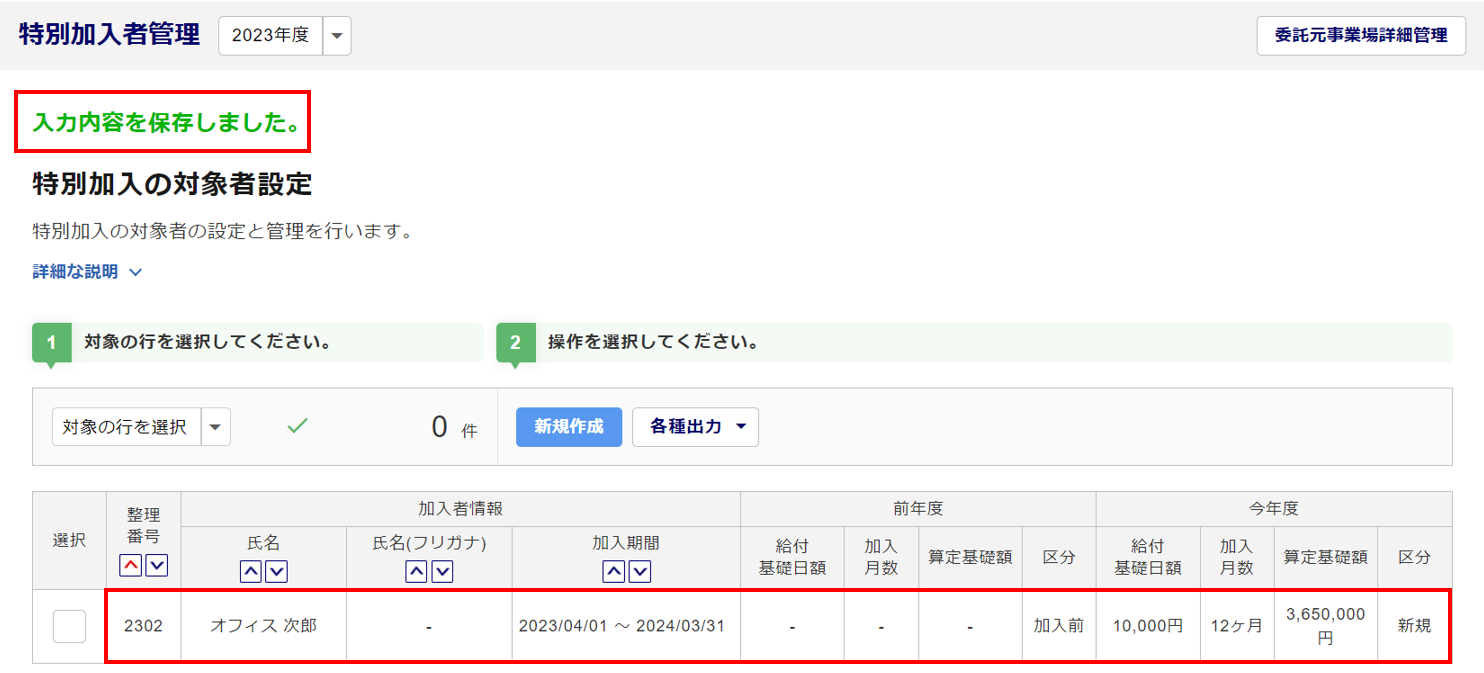
Task: Sort 氏名 column ascending
Action: (x=251, y=572)
